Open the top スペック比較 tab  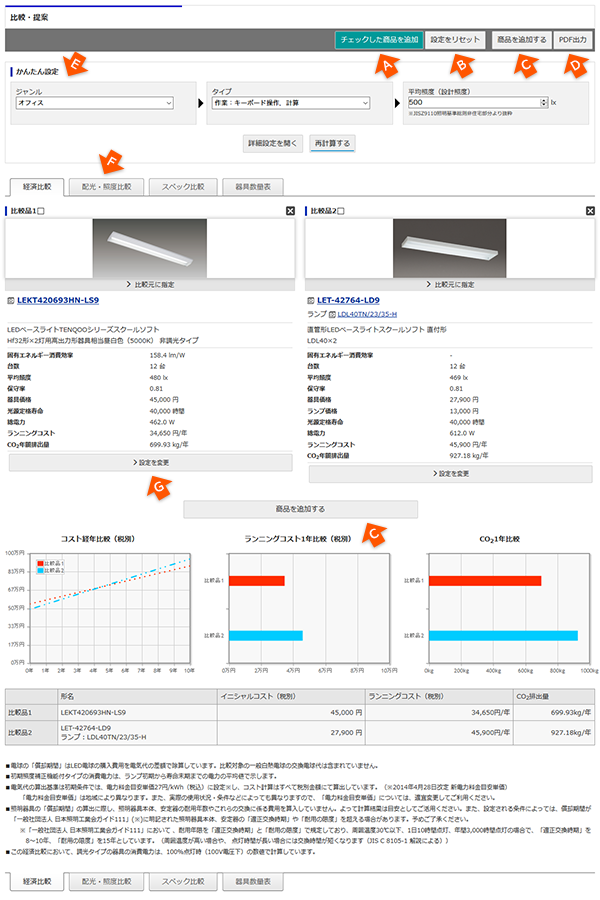coord(181,186)
